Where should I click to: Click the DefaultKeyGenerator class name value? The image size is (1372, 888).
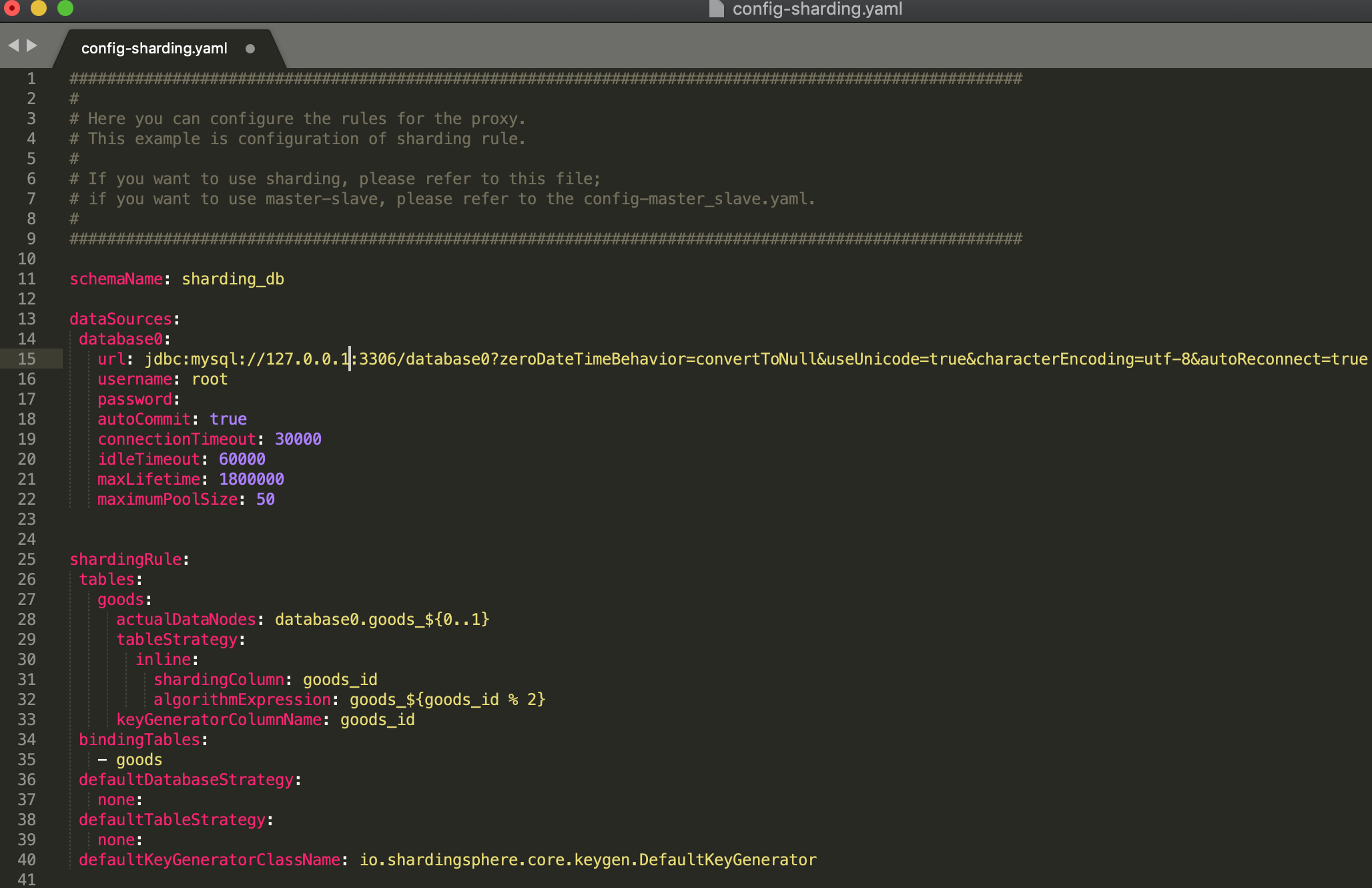tap(587, 859)
